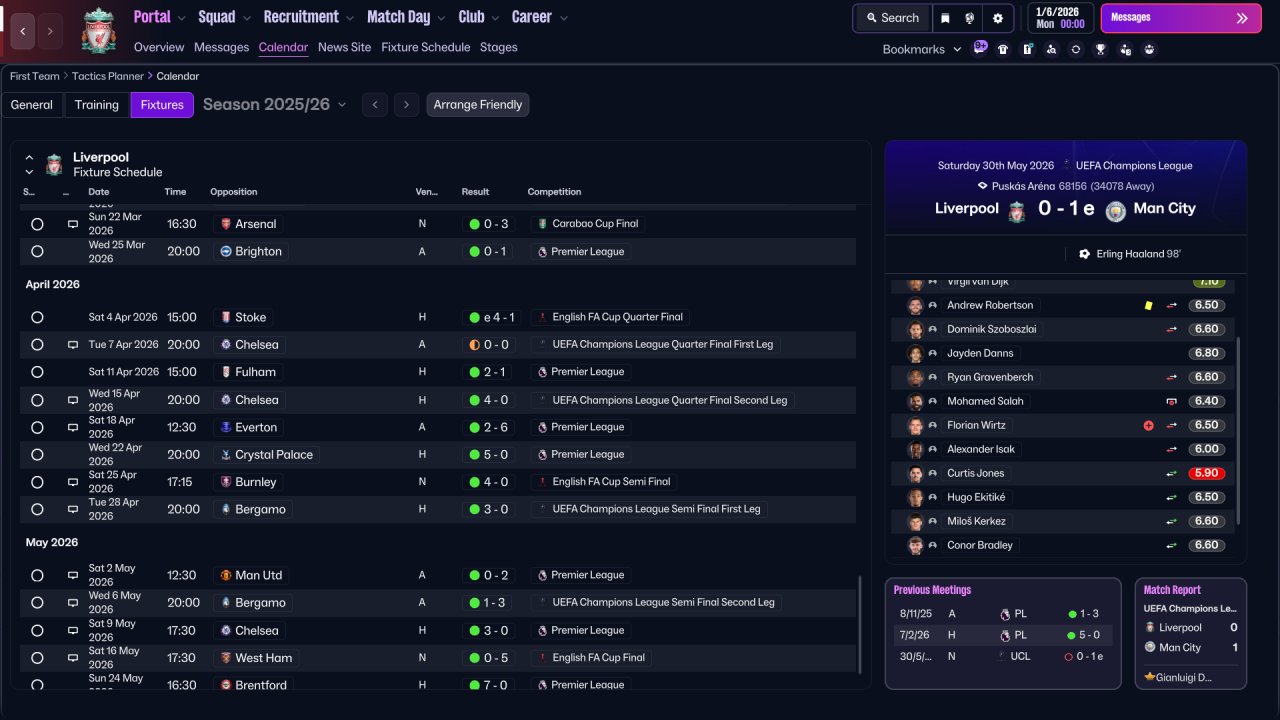Go forward with the right navigation arrow

[50, 31]
